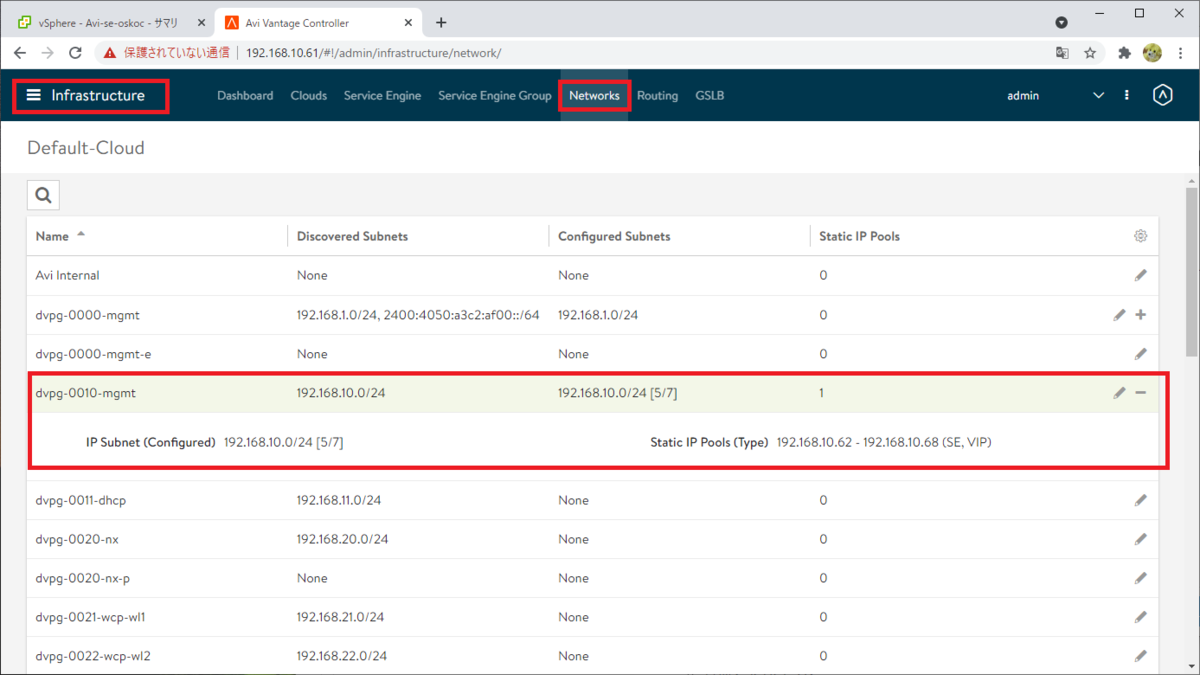
Task: Open the Service Engine tab
Action: 382,95
